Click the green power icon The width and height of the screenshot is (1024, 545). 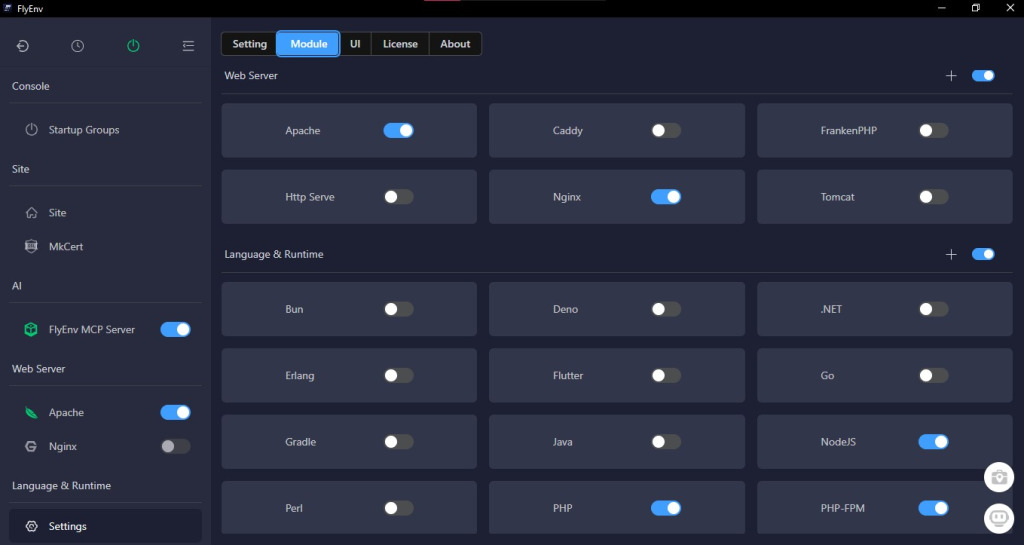click(133, 46)
